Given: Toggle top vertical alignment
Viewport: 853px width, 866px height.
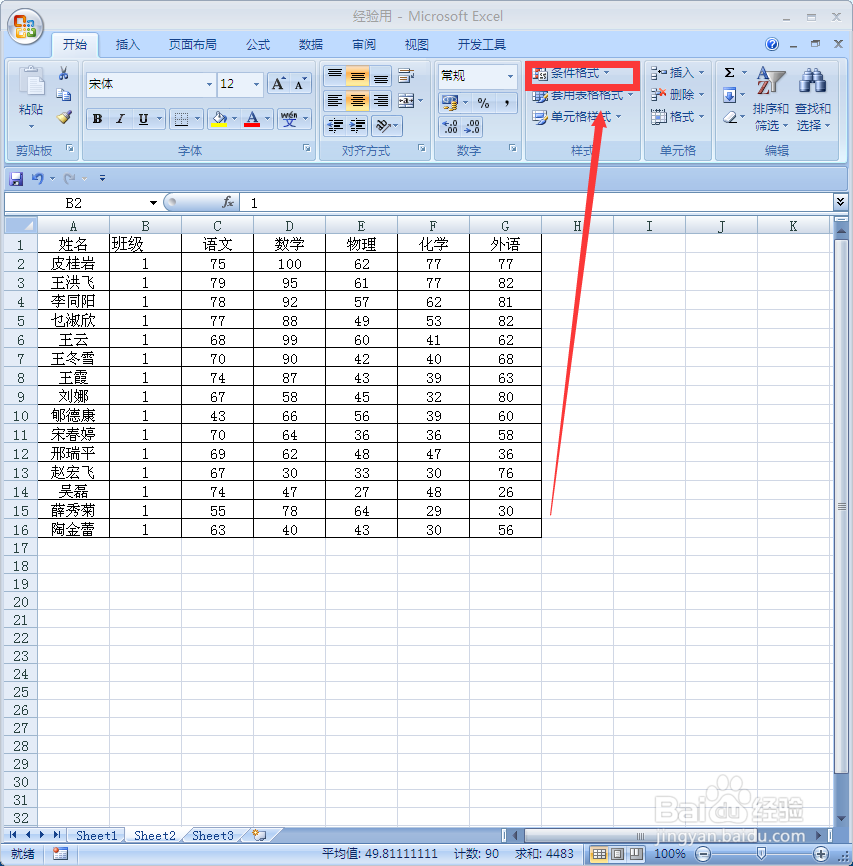Looking at the screenshot, I should (x=334, y=76).
